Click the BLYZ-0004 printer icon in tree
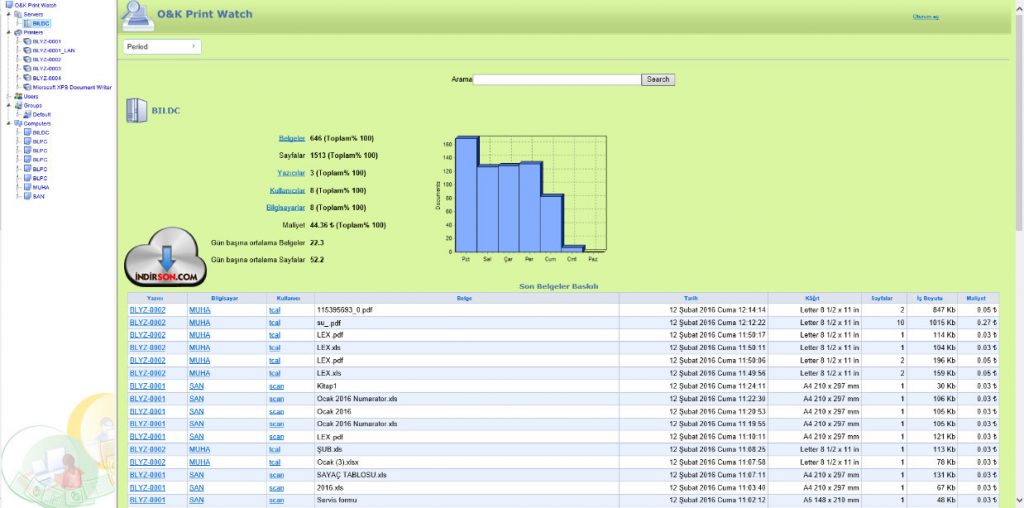The width and height of the screenshot is (1024, 508). click(x=27, y=78)
